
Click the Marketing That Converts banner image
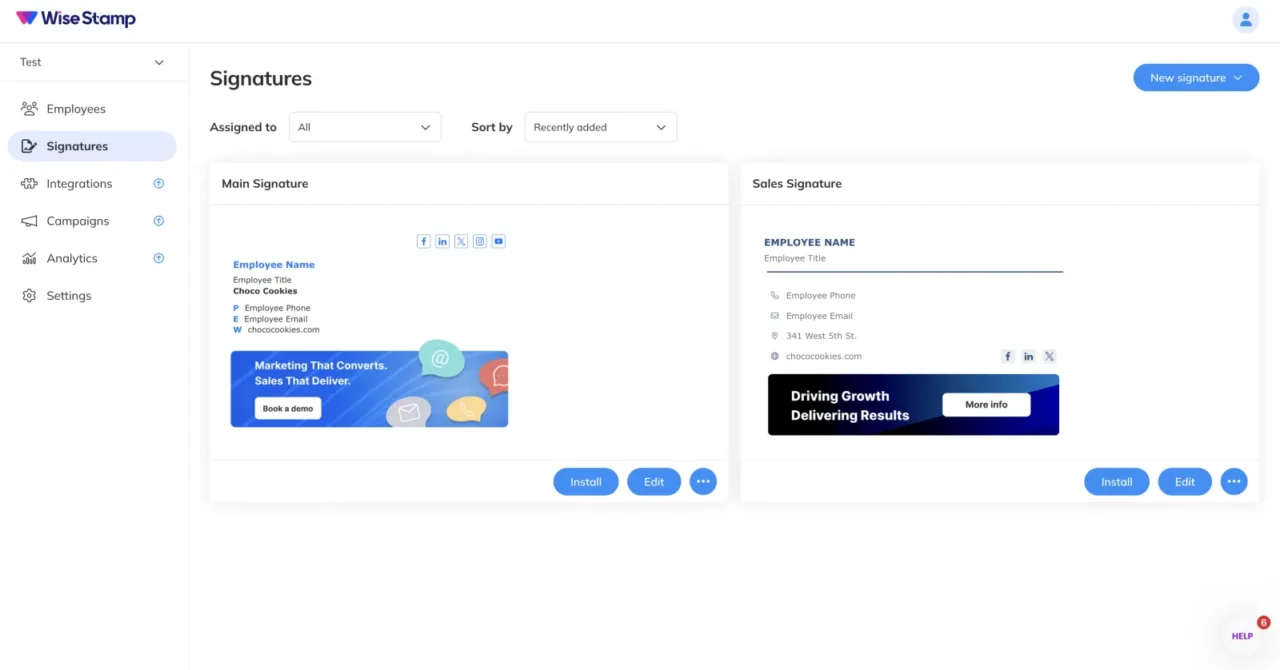point(369,384)
